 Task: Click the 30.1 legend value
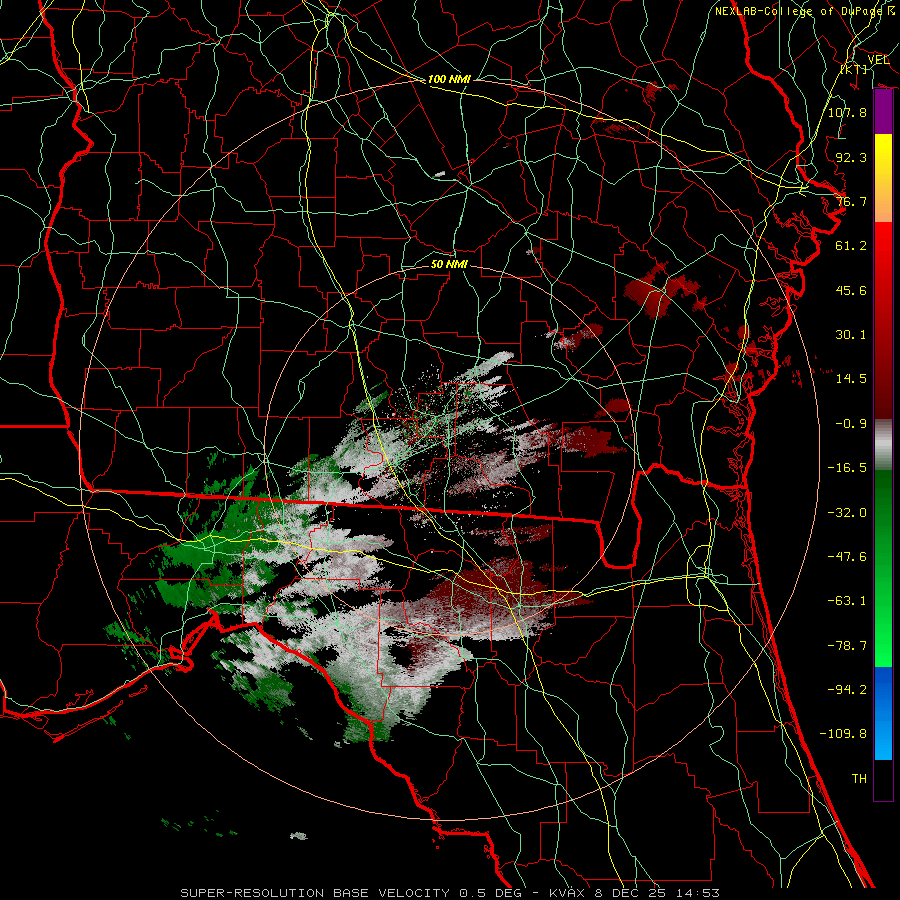(x=851, y=335)
